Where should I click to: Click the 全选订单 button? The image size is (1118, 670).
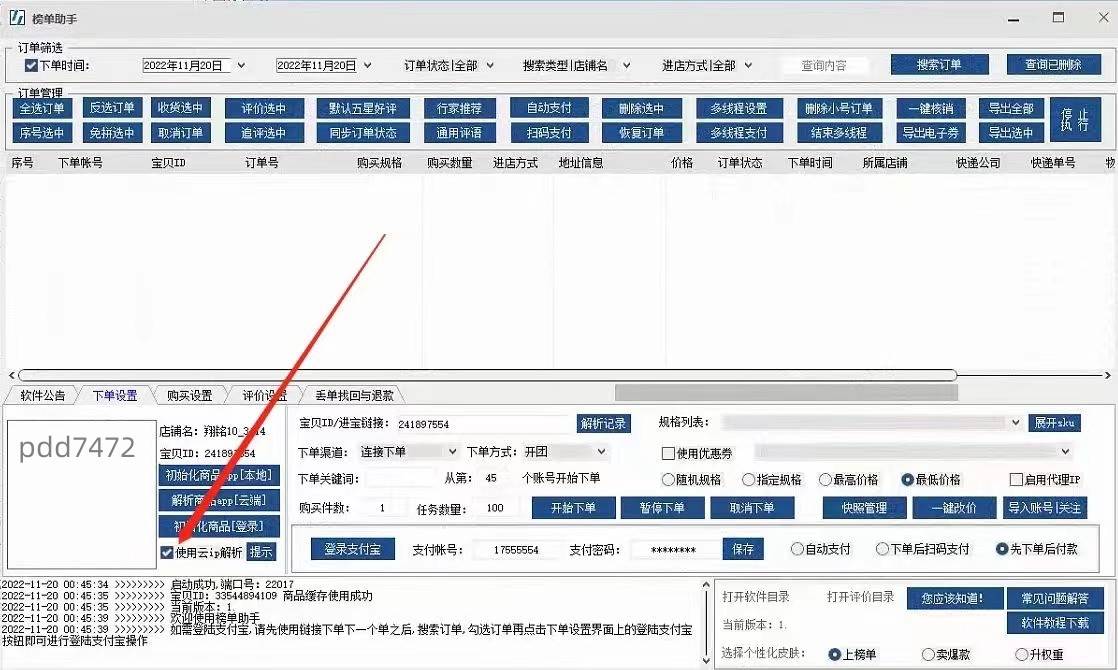click(42, 108)
